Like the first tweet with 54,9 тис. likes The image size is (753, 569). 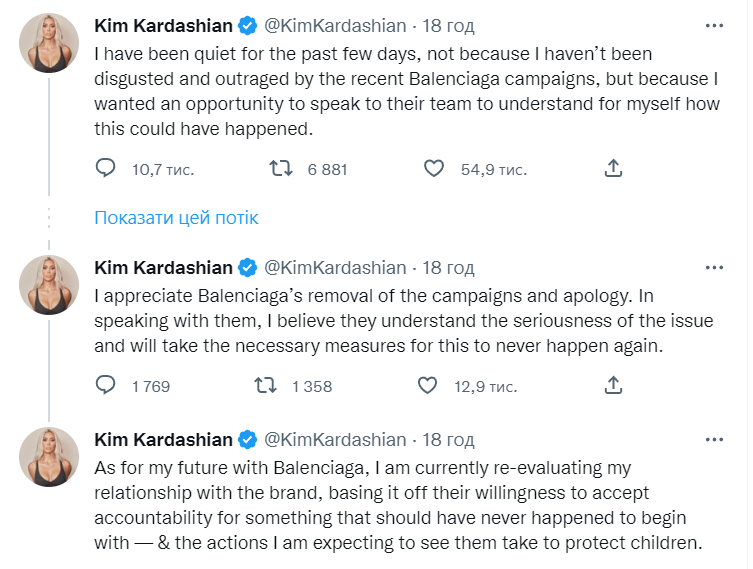434,169
